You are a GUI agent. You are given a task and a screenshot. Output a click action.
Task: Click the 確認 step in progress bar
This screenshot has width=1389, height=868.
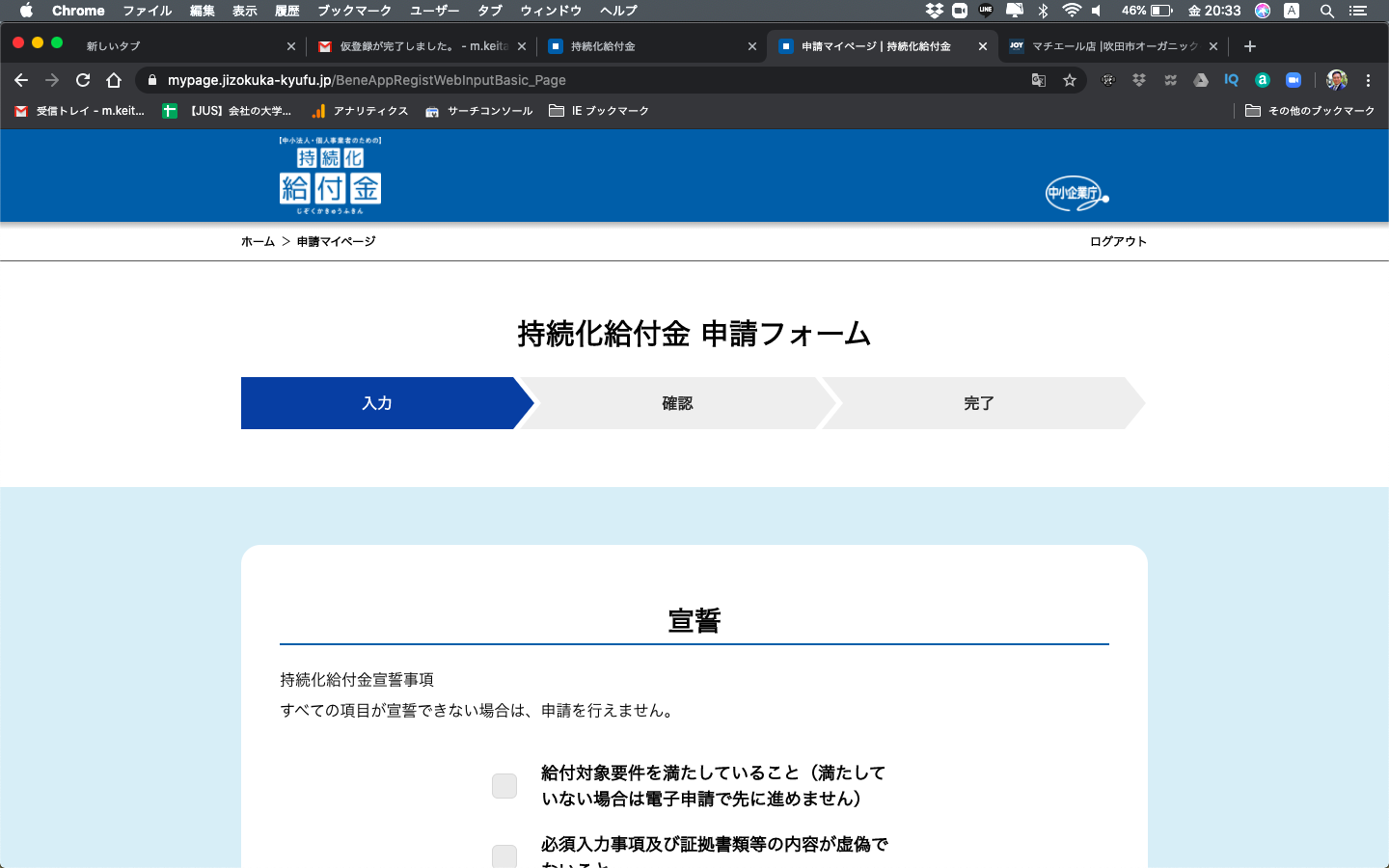[677, 403]
